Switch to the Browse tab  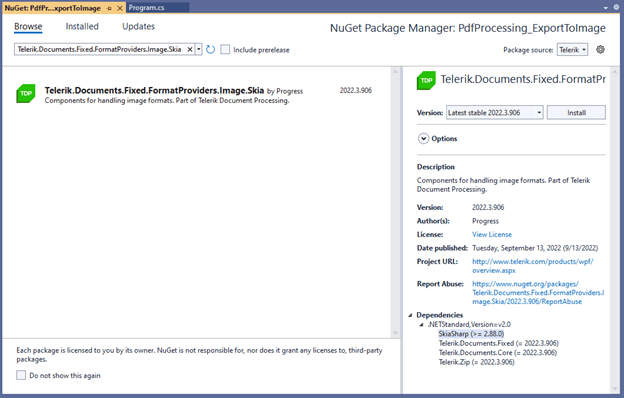point(28,26)
